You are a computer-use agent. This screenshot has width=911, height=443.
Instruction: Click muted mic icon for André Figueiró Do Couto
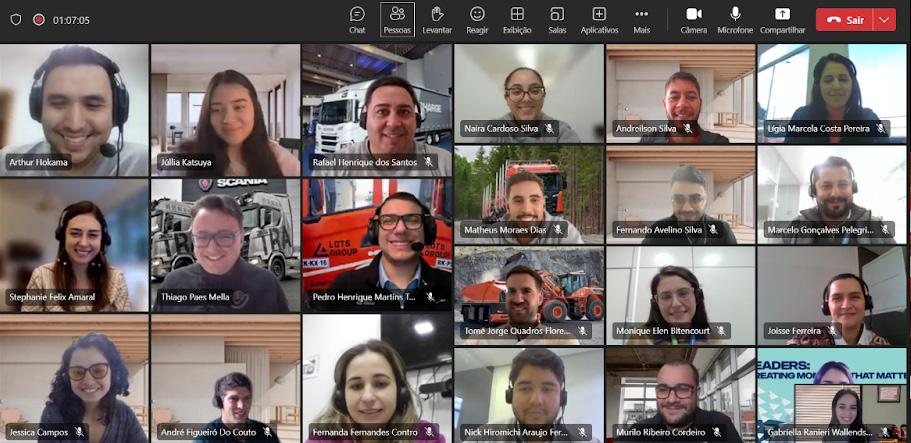[267, 432]
